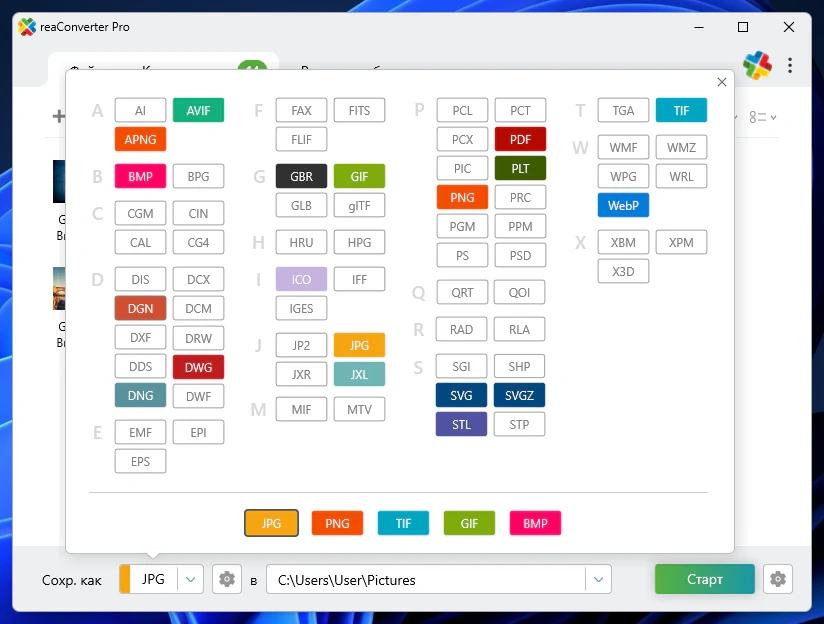Open conversion settings gear next to Старт
The height and width of the screenshot is (624, 824).
click(x=776, y=579)
